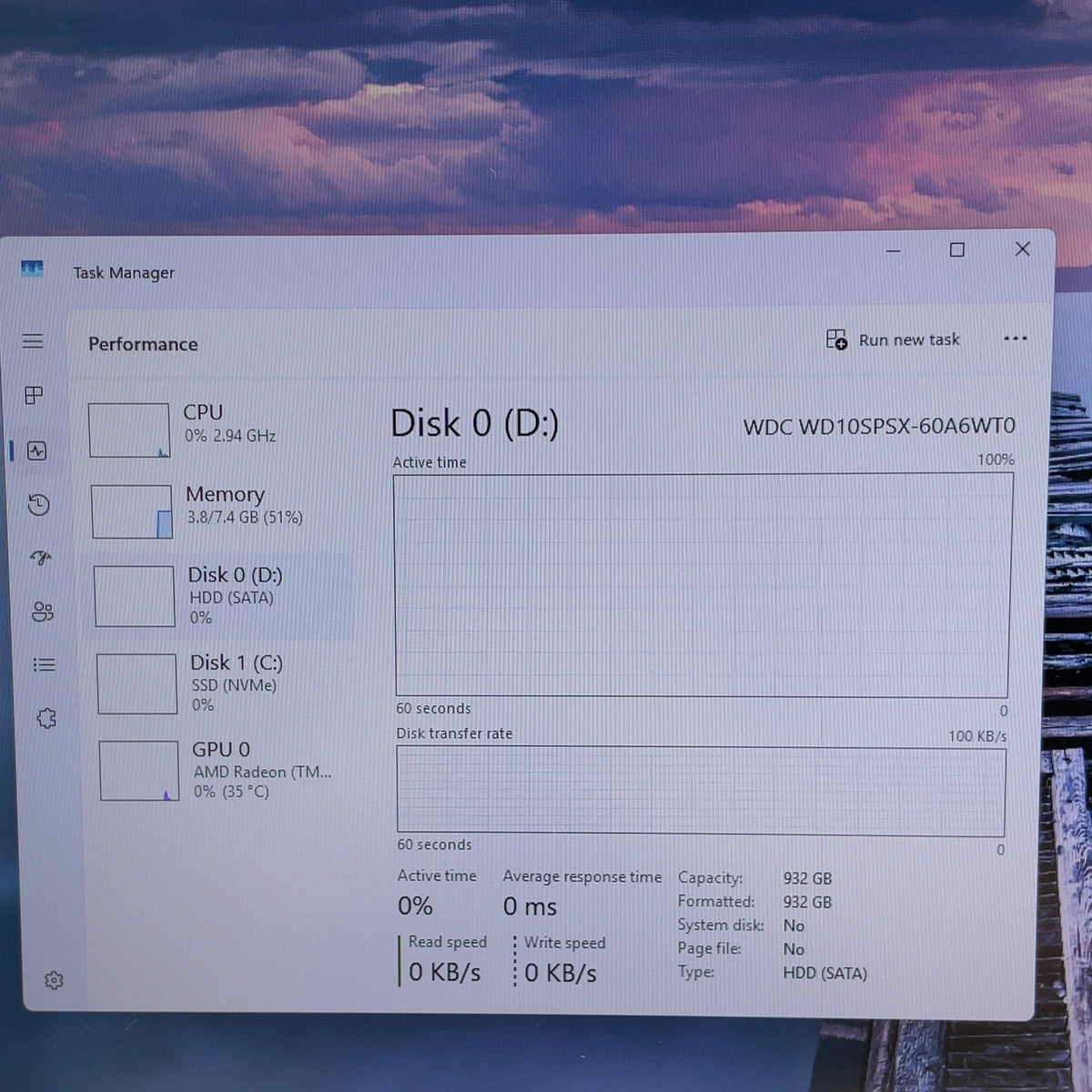Click the Average response time 0 ms value
This screenshot has width=1092, height=1092.
pyautogui.click(x=530, y=906)
